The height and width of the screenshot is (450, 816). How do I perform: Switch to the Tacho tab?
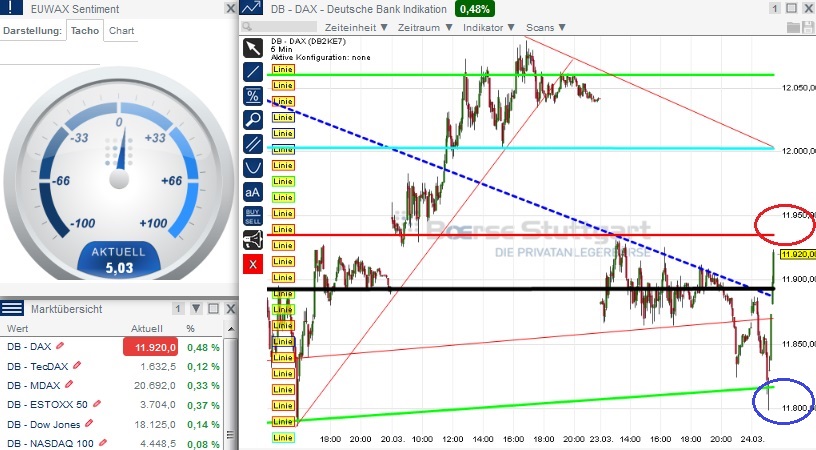pyautogui.click(x=85, y=31)
